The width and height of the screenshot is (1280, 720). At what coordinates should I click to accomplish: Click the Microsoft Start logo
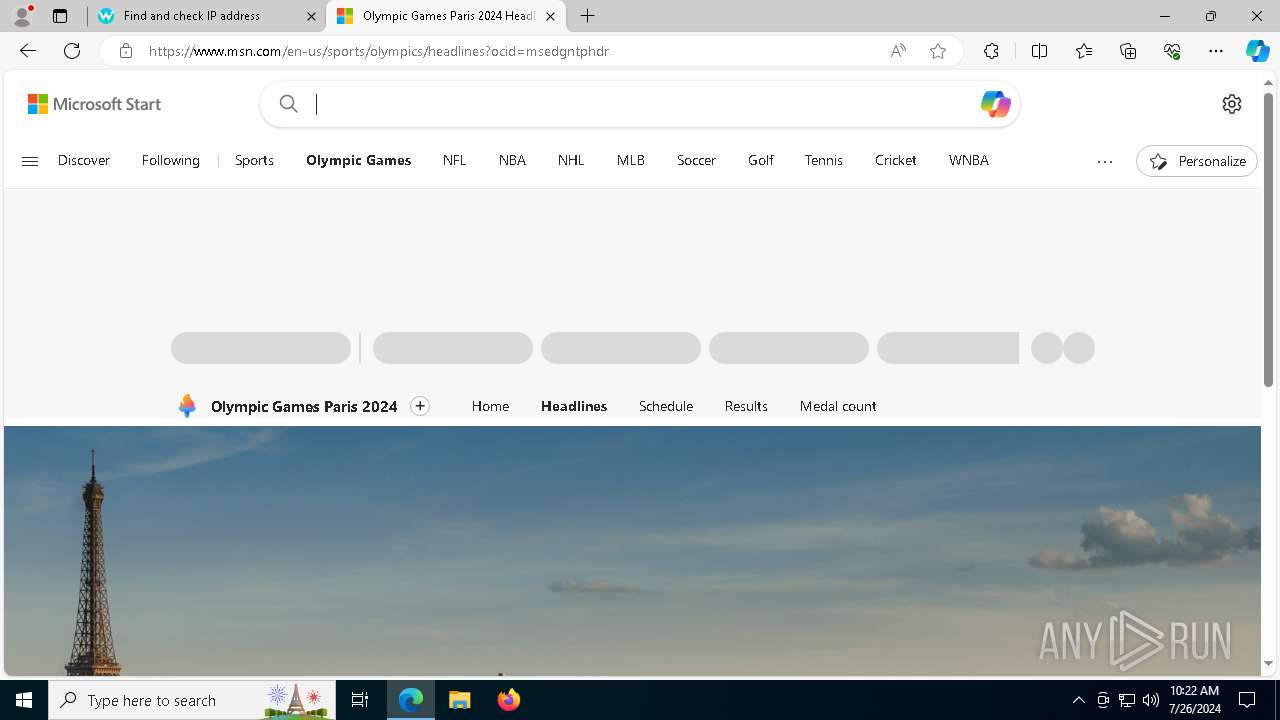[x=94, y=104]
